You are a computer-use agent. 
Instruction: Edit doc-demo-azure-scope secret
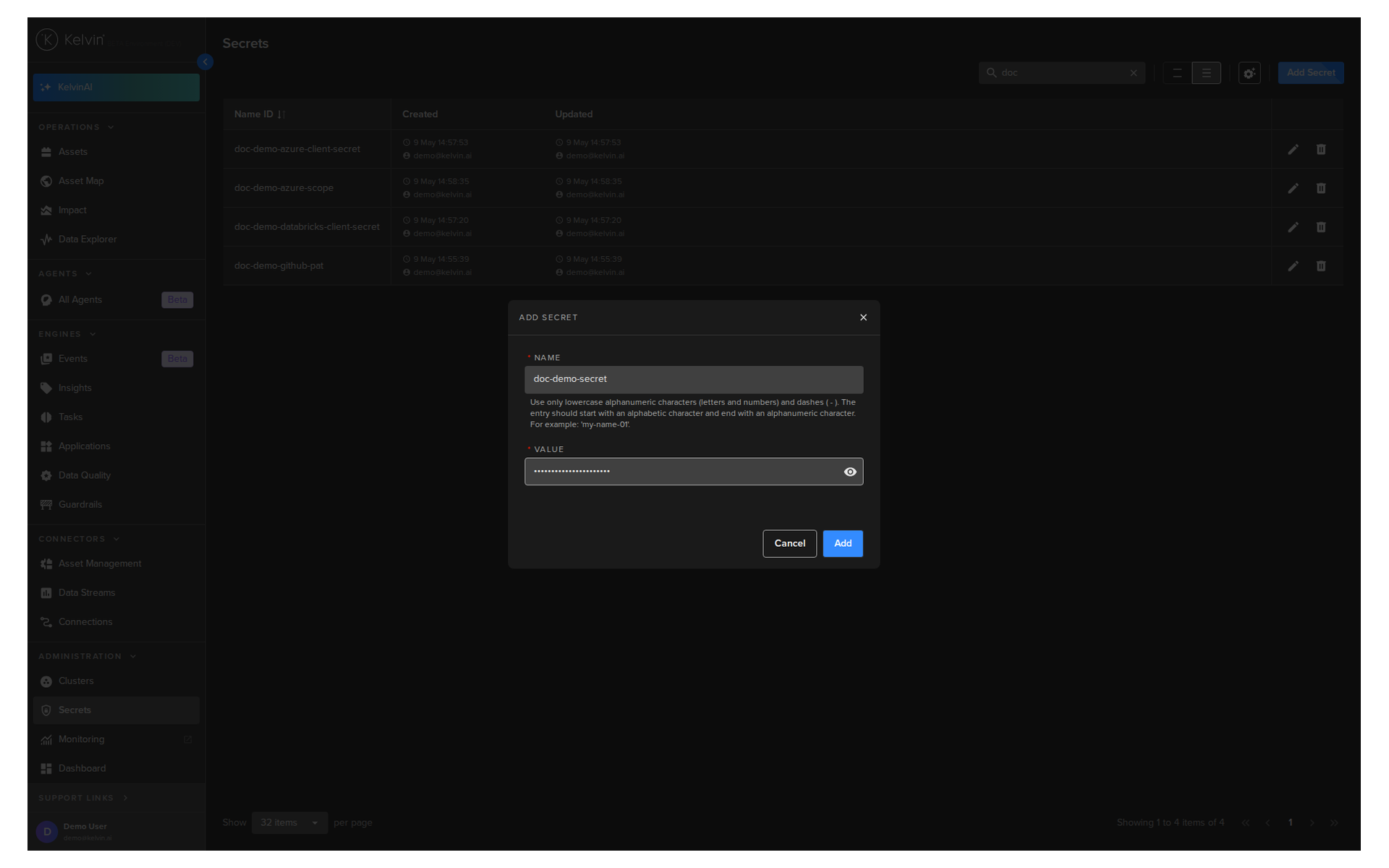click(x=1293, y=189)
